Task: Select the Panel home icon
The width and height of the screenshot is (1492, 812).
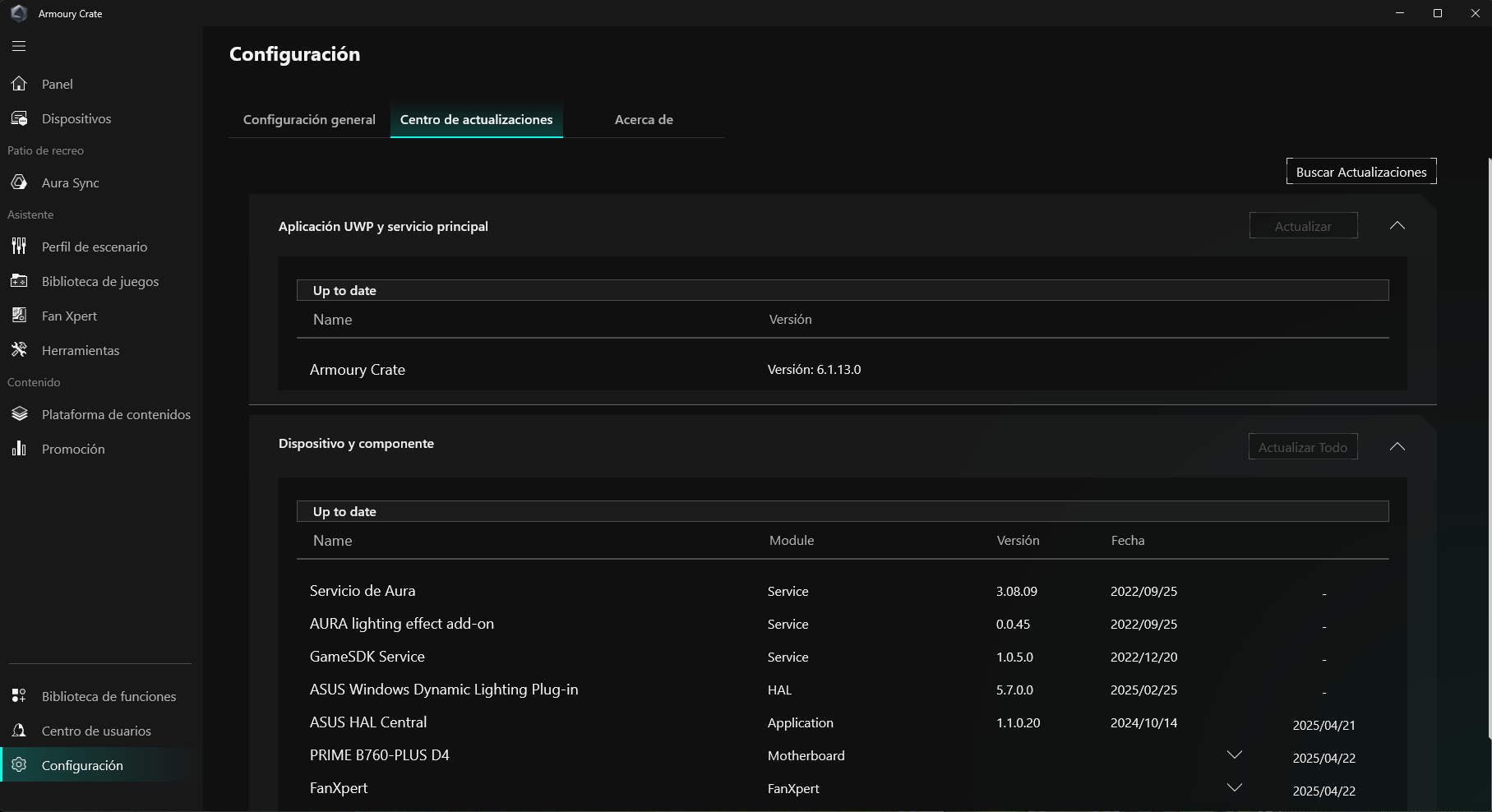Action: pyautogui.click(x=18, y=83)
